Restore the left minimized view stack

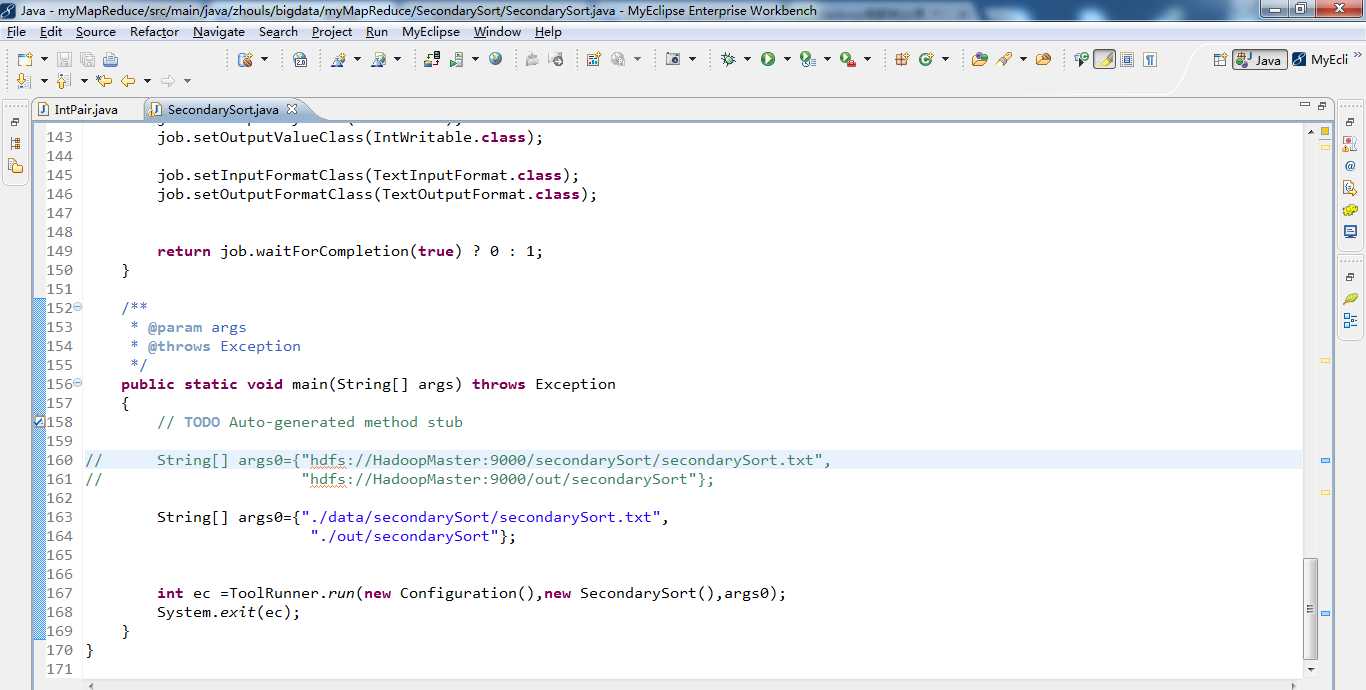point(15,122)
